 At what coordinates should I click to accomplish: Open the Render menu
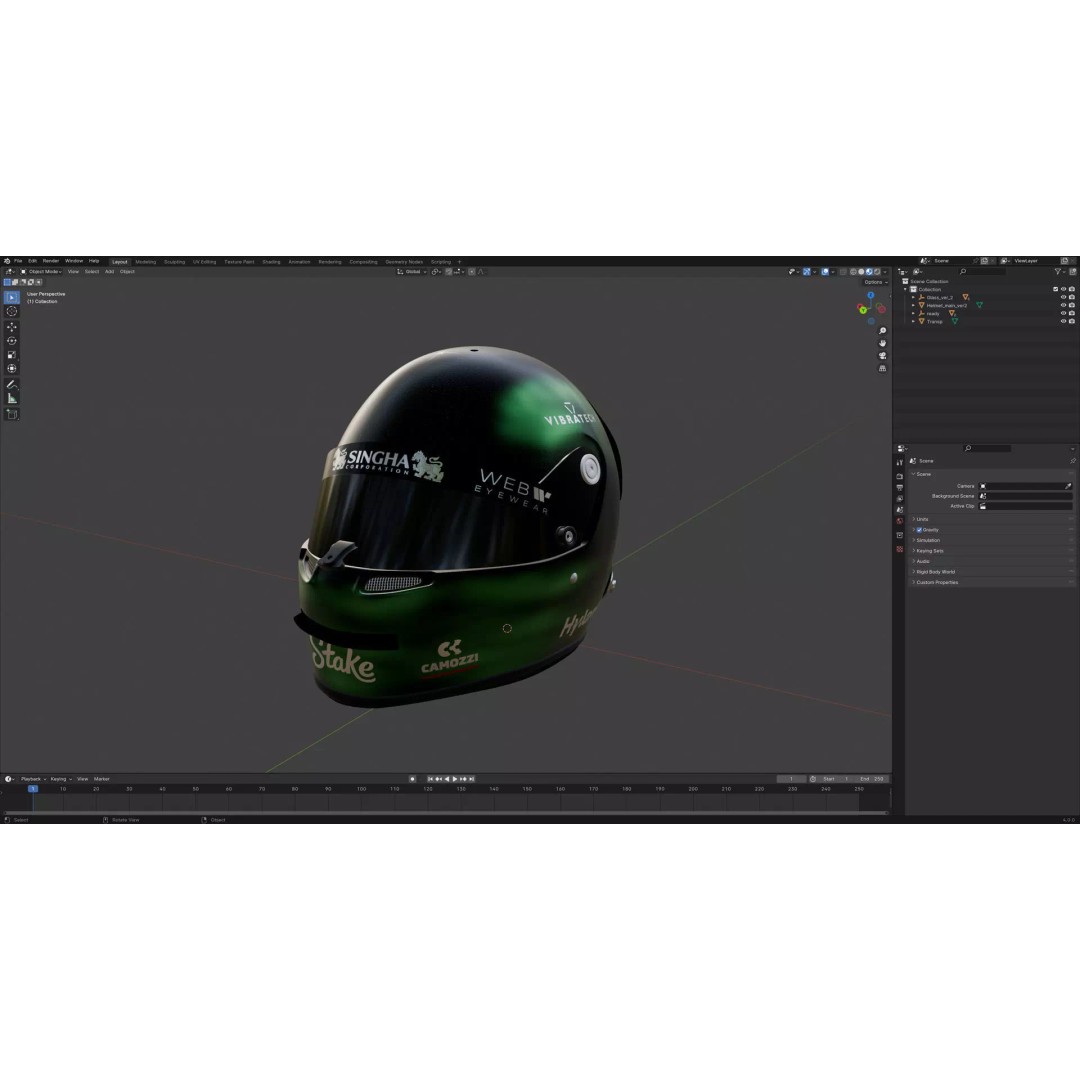tap(51, 262)
